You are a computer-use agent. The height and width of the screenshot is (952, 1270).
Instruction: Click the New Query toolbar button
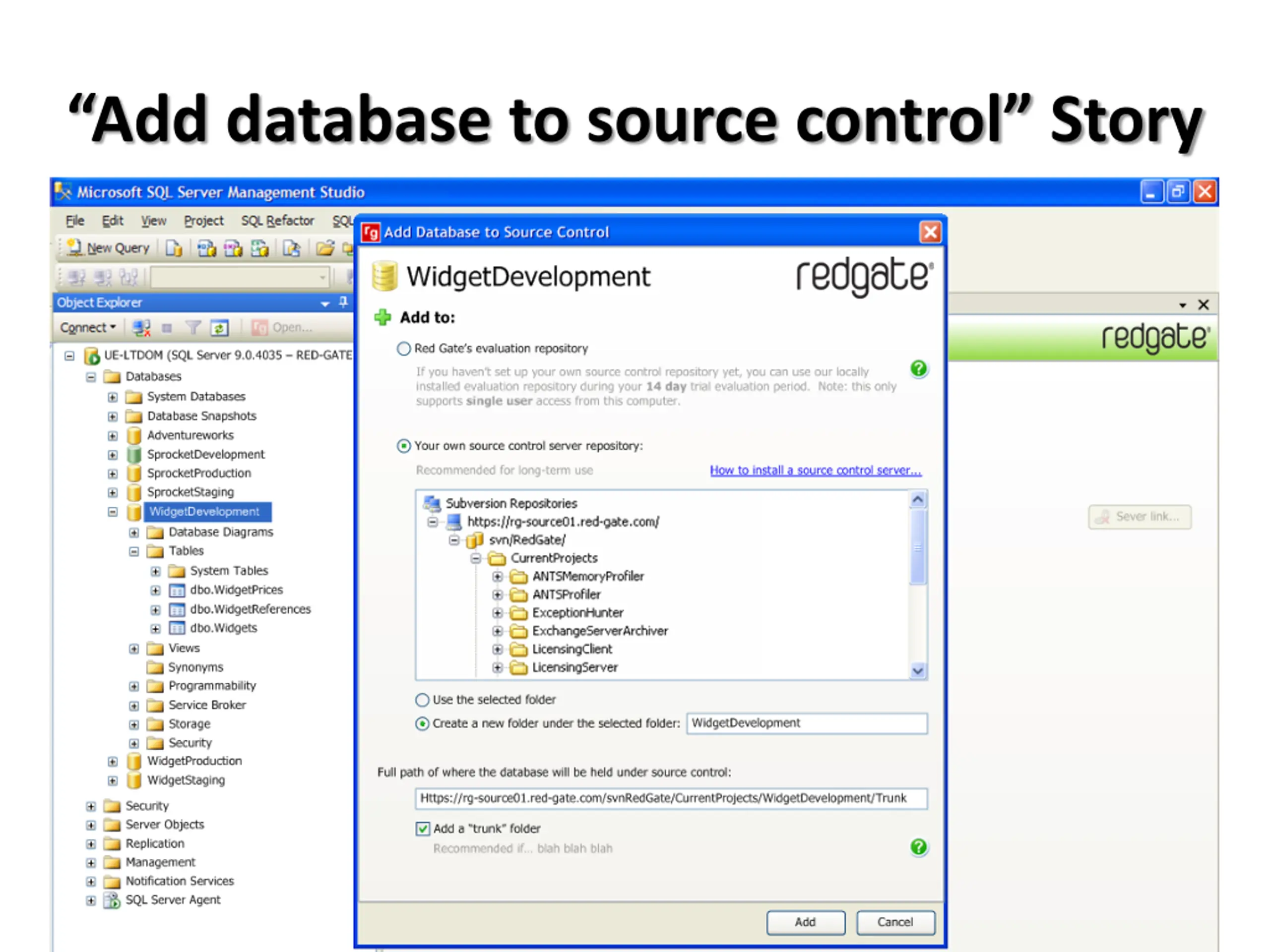click(x=108, y=248)
